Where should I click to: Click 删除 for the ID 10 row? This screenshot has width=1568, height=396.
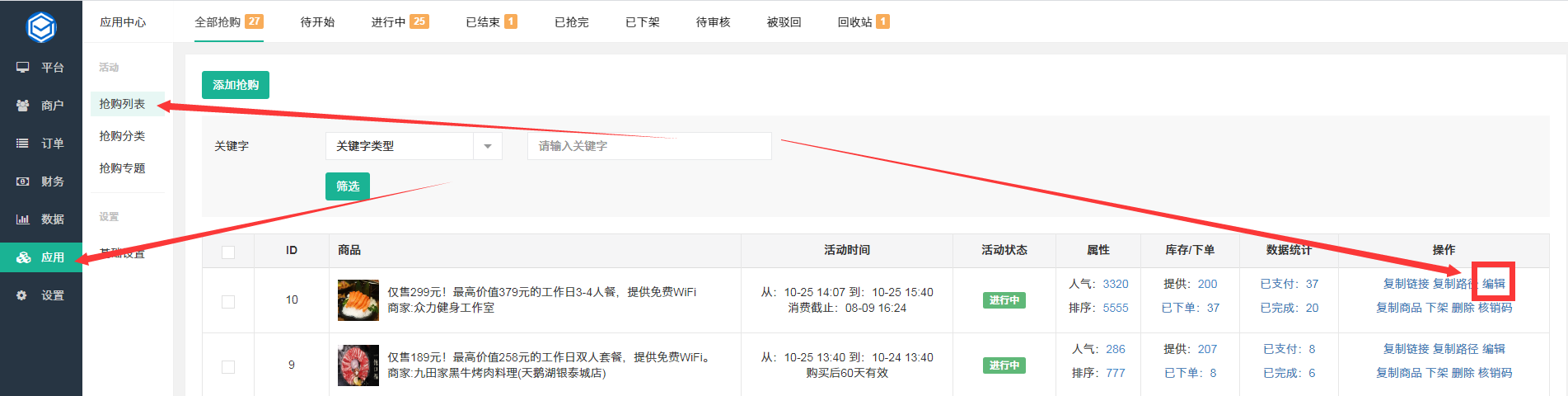[1463, 308]
